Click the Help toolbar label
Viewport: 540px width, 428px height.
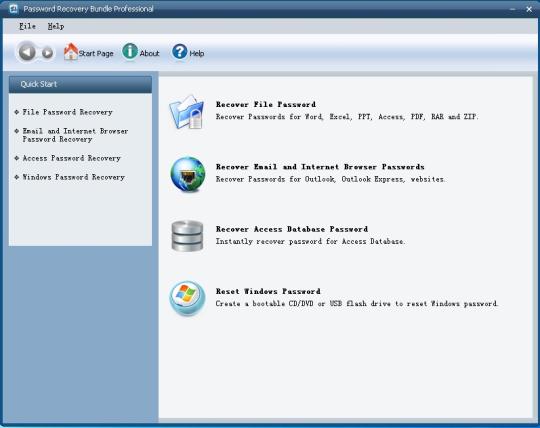pyautogui.click(x=197, y=53)
